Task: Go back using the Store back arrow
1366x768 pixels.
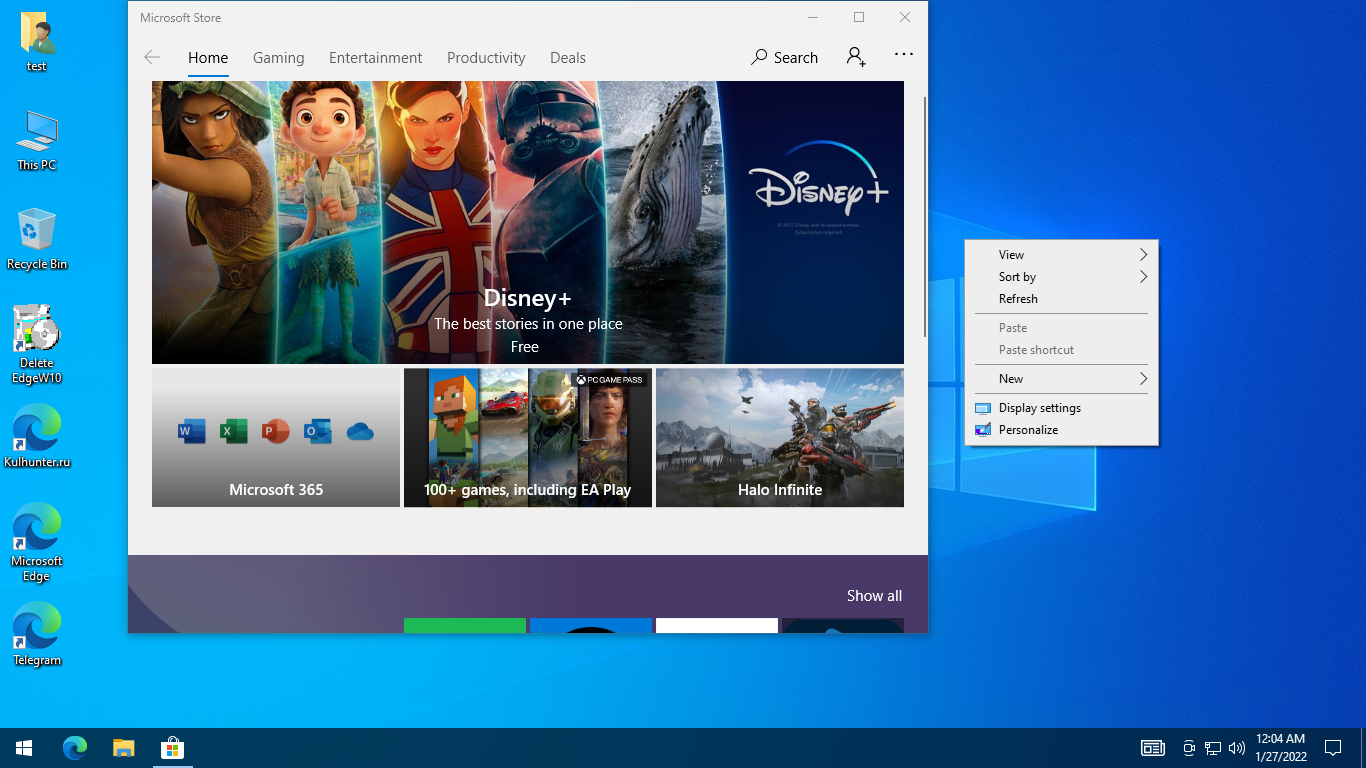Action: tap(152, 57)
